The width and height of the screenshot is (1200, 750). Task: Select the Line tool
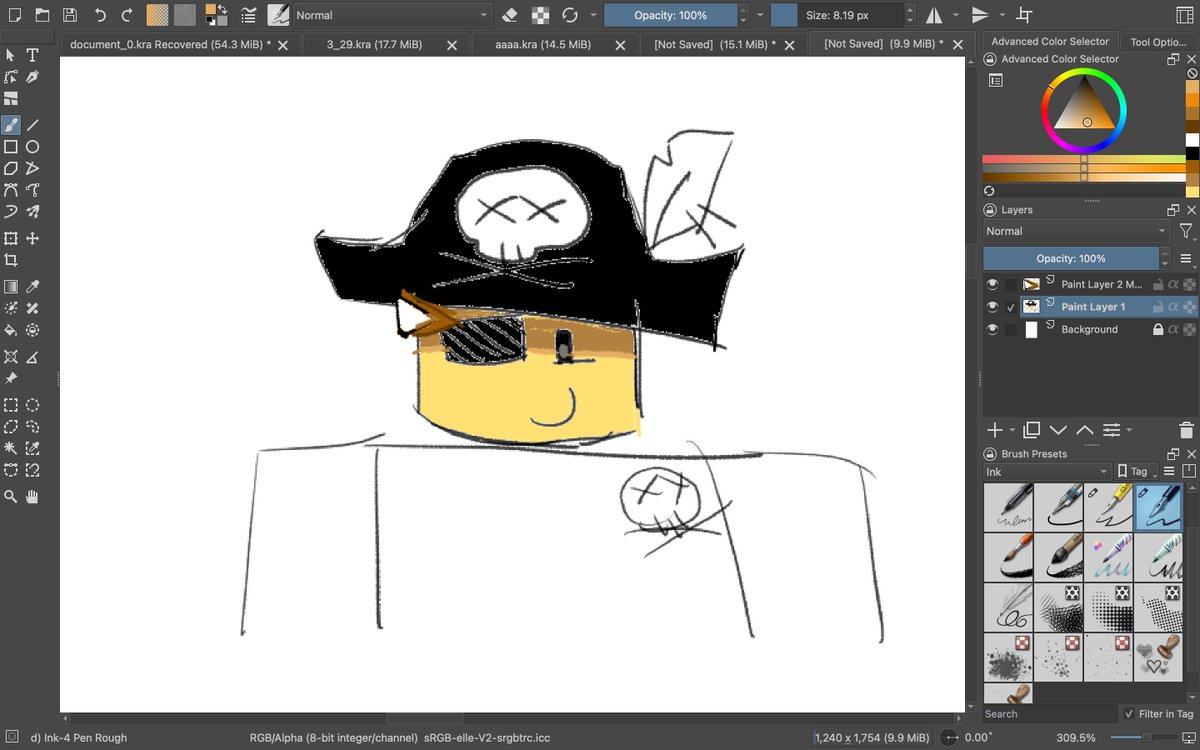click(x=32, y=125)
